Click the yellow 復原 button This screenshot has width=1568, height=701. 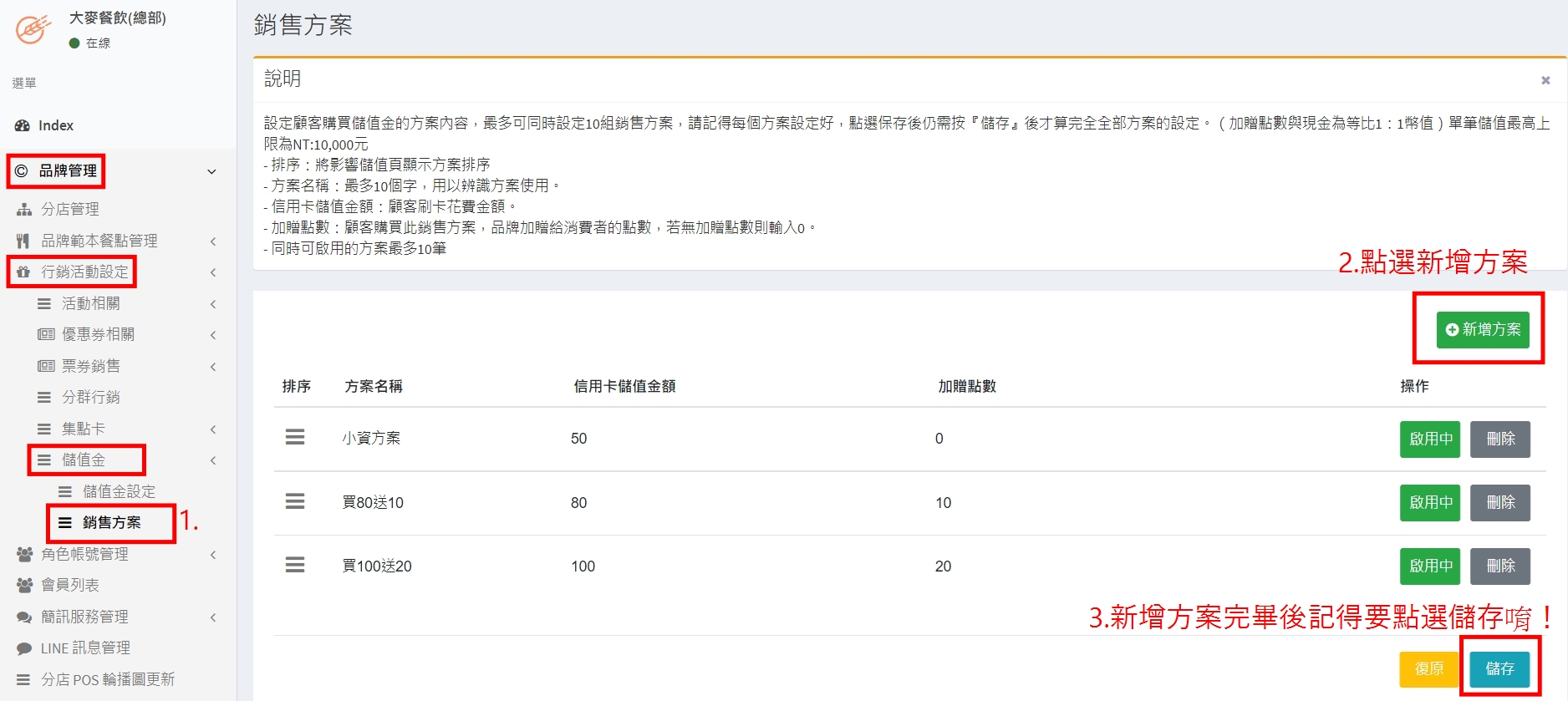pos(1428,669)
